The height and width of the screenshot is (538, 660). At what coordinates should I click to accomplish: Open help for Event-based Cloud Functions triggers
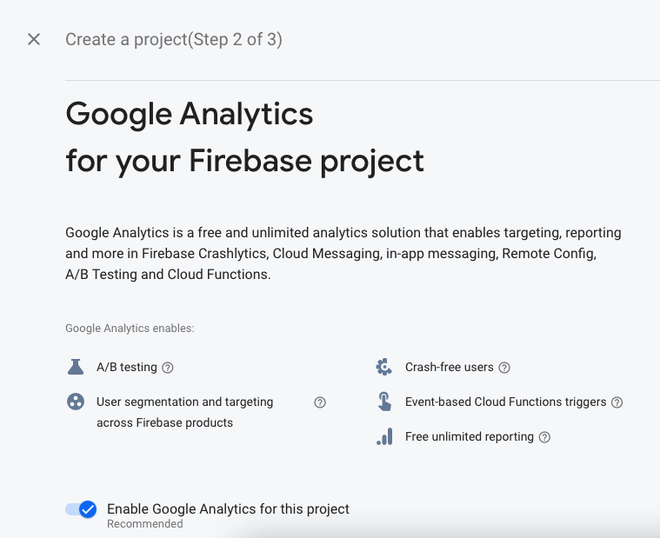point(617,402)
